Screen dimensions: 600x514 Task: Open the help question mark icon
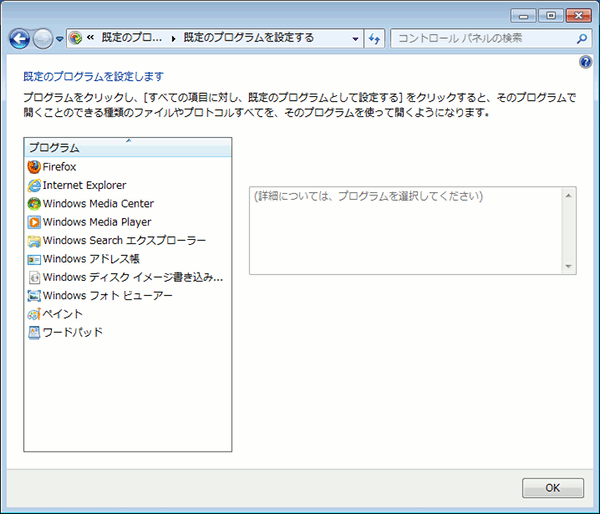586,62
